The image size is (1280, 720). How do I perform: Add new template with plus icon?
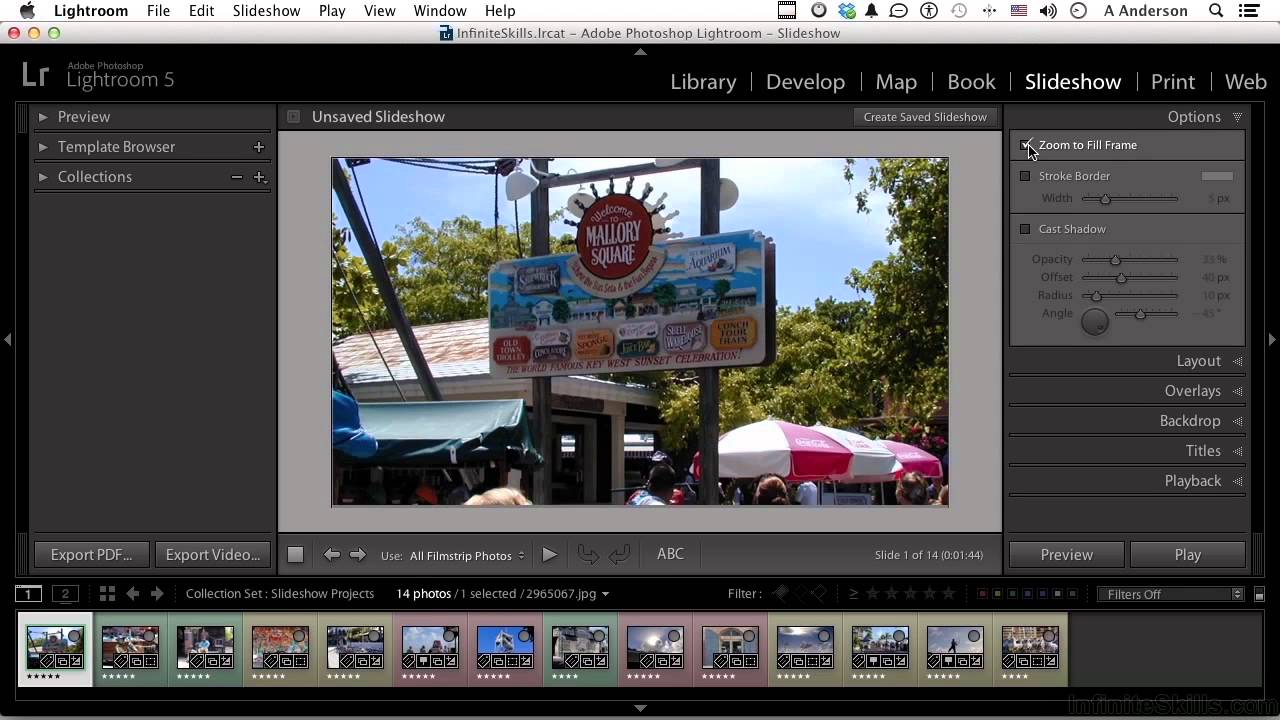tap(259, 147)
